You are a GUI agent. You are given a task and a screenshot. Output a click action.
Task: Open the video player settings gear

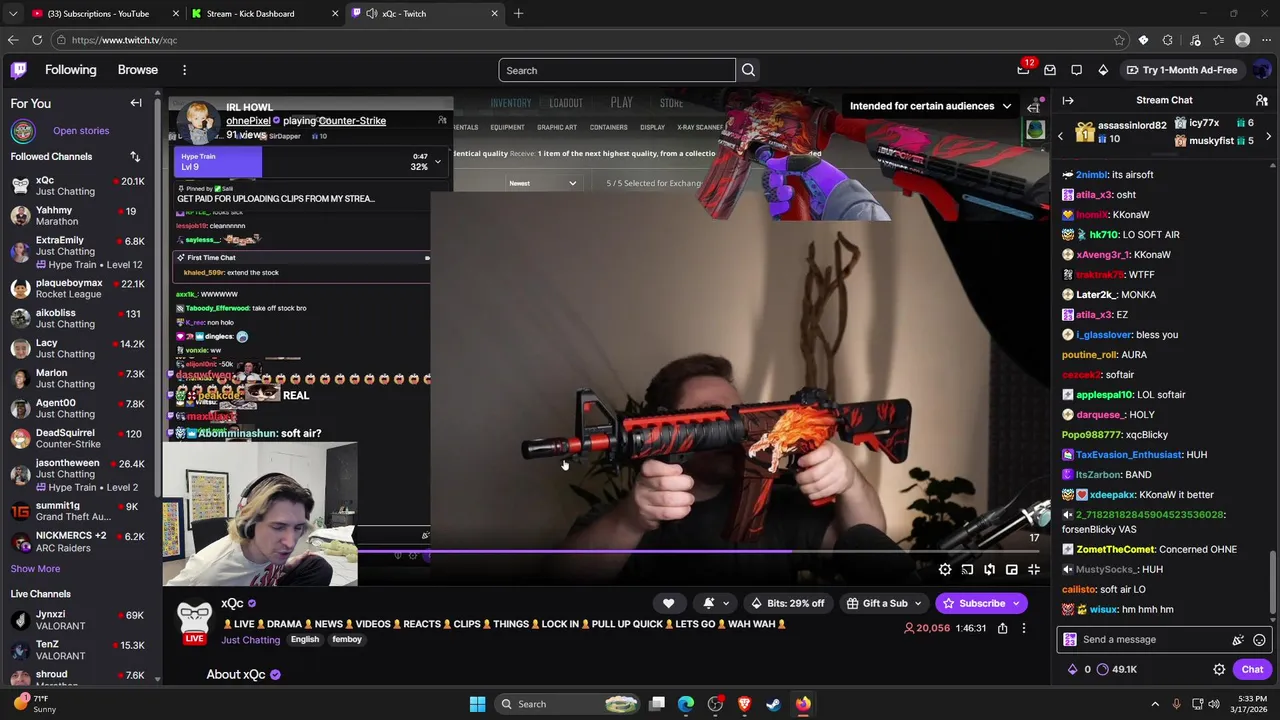click(945, 569)
